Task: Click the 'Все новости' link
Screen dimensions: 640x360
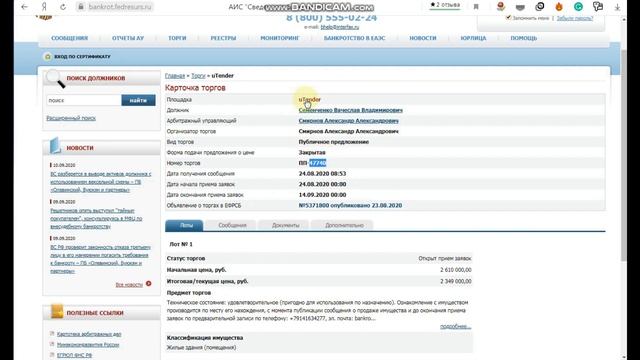Action: coord(129,284)
